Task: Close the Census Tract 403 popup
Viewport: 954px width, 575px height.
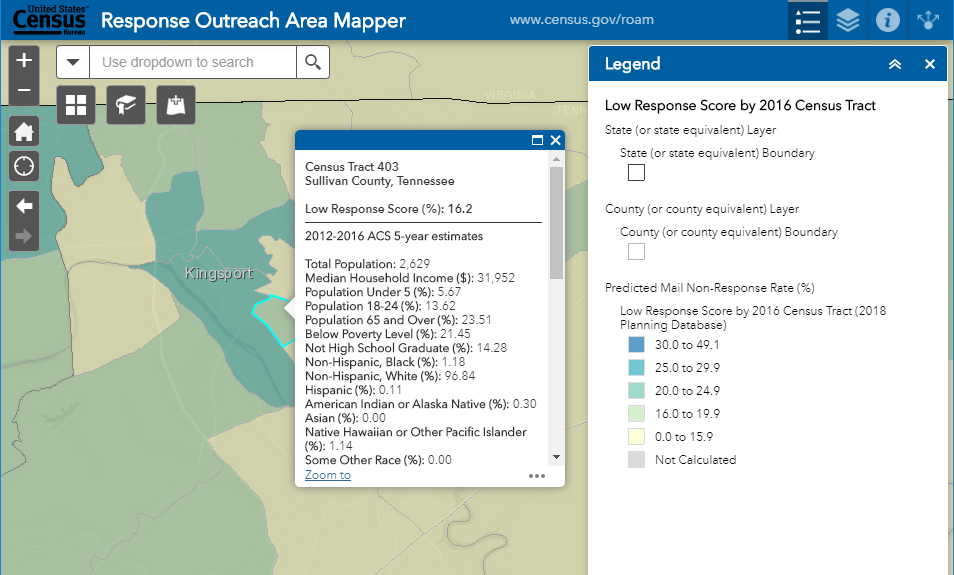Action: point(555,140)
